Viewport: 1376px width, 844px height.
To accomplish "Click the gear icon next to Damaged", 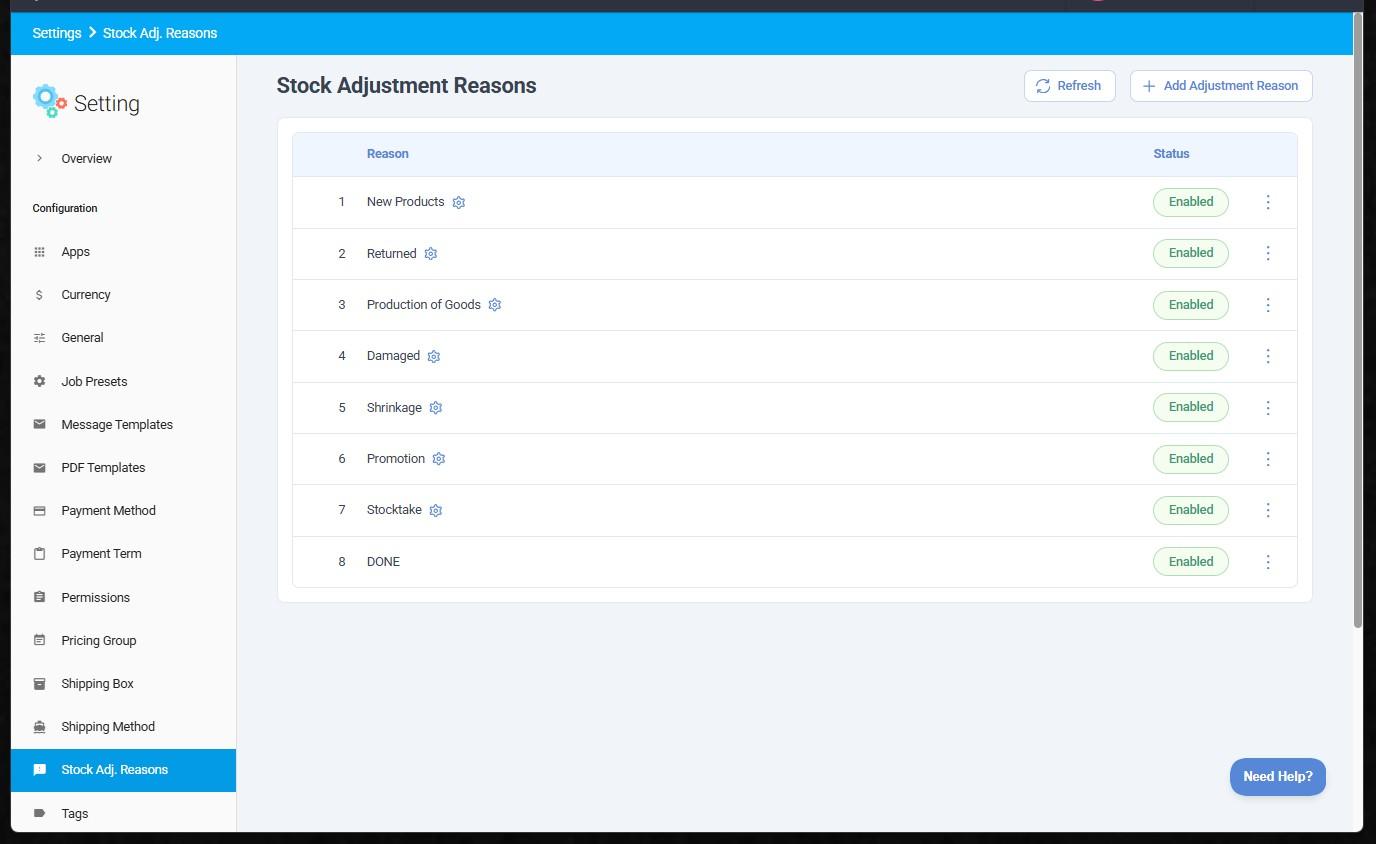I will (x=434, y=356).
